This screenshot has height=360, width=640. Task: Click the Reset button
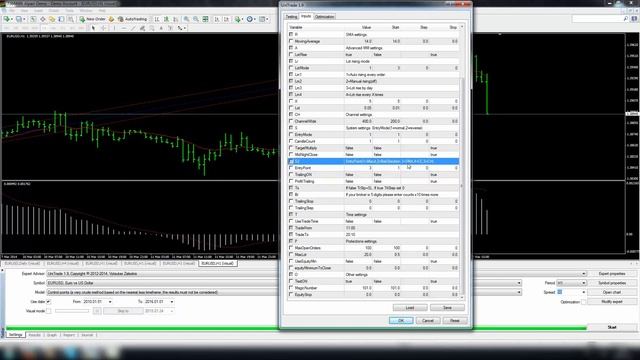(x=455, y=320)
